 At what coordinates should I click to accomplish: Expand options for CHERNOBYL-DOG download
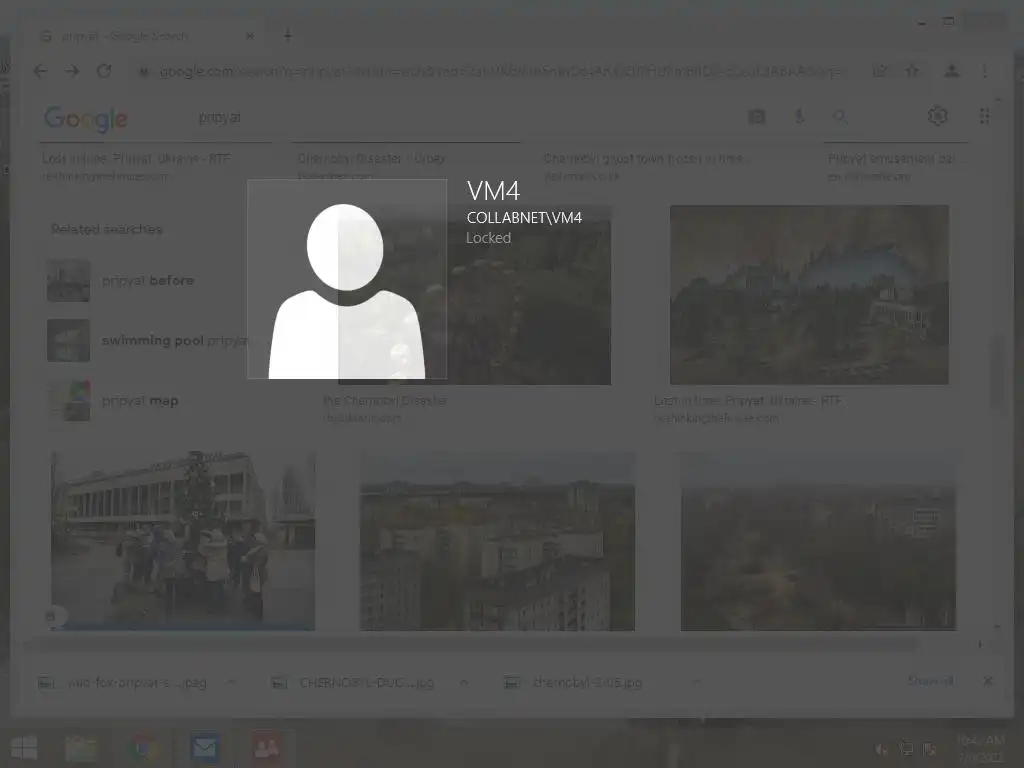click(464, 682)
